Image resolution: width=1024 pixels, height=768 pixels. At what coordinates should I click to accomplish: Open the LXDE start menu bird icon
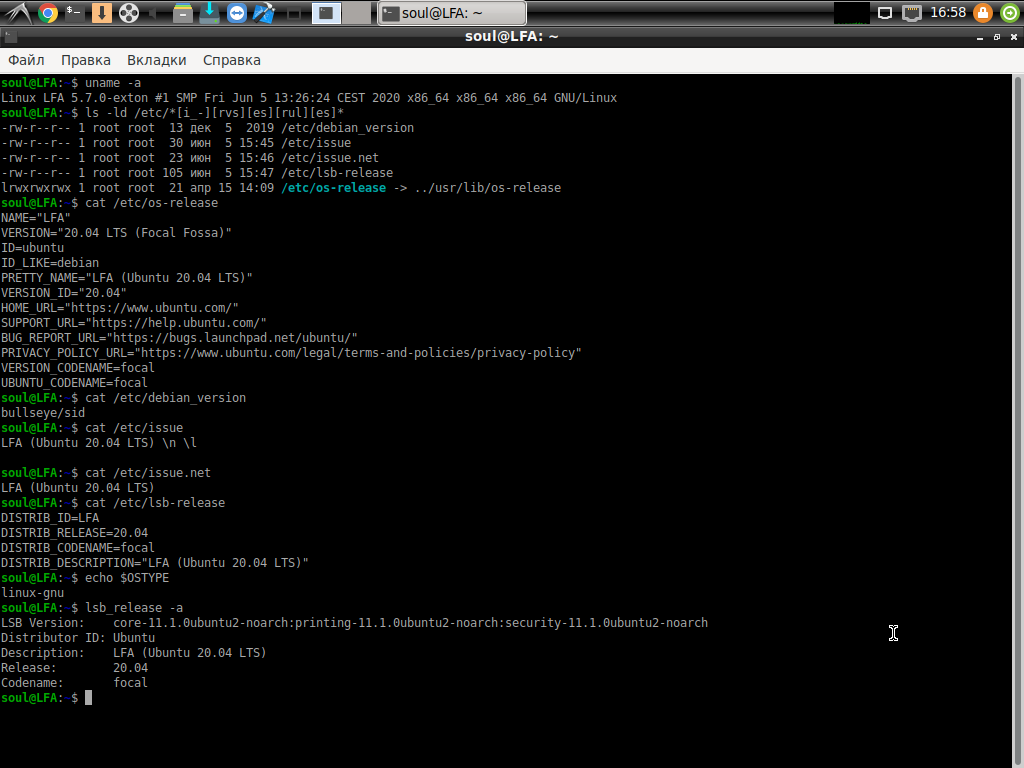[18, 13]
